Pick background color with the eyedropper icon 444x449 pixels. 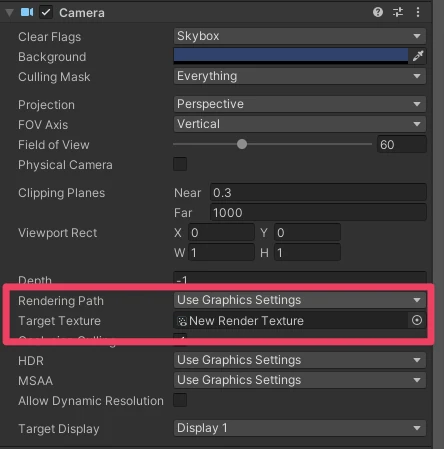point(418,56)
